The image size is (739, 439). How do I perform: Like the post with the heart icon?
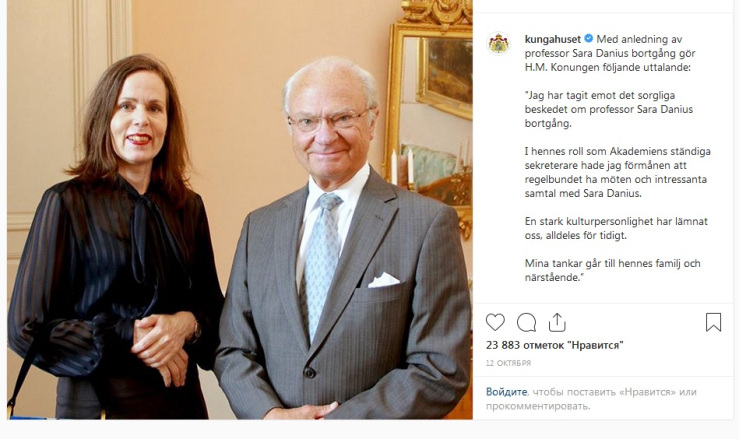pos(495,323)
